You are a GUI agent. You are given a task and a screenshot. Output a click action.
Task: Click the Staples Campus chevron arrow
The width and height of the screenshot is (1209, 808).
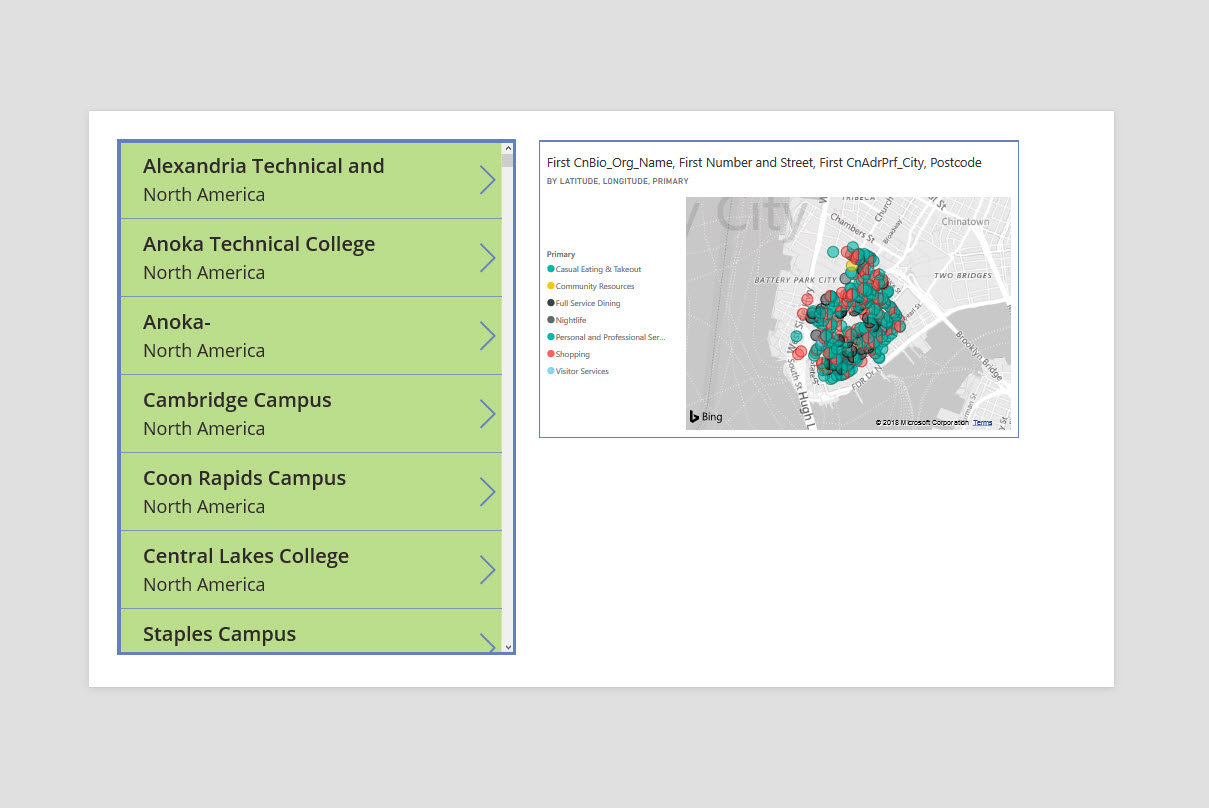(x=487, y=643)
